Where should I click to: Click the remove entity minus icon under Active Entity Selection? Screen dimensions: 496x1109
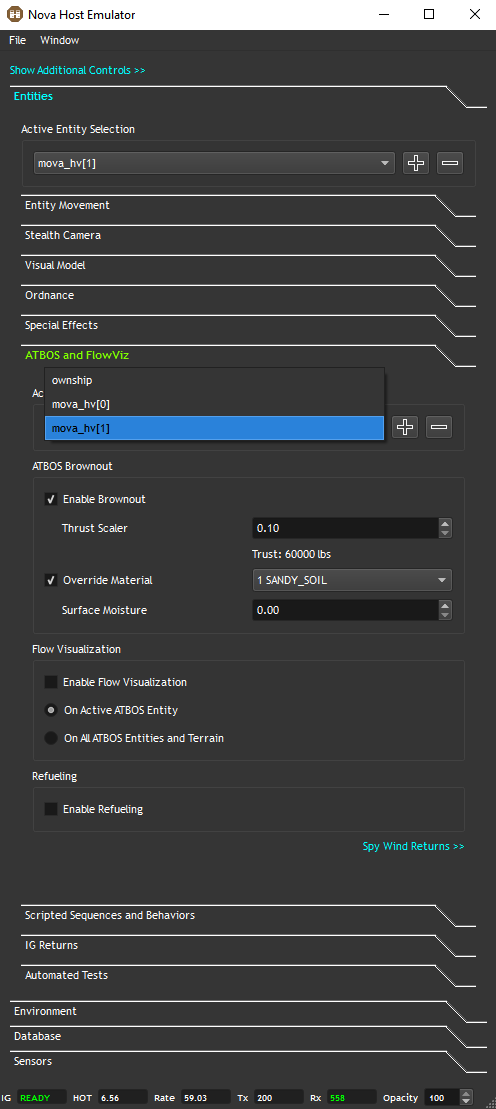pos(450,163)
